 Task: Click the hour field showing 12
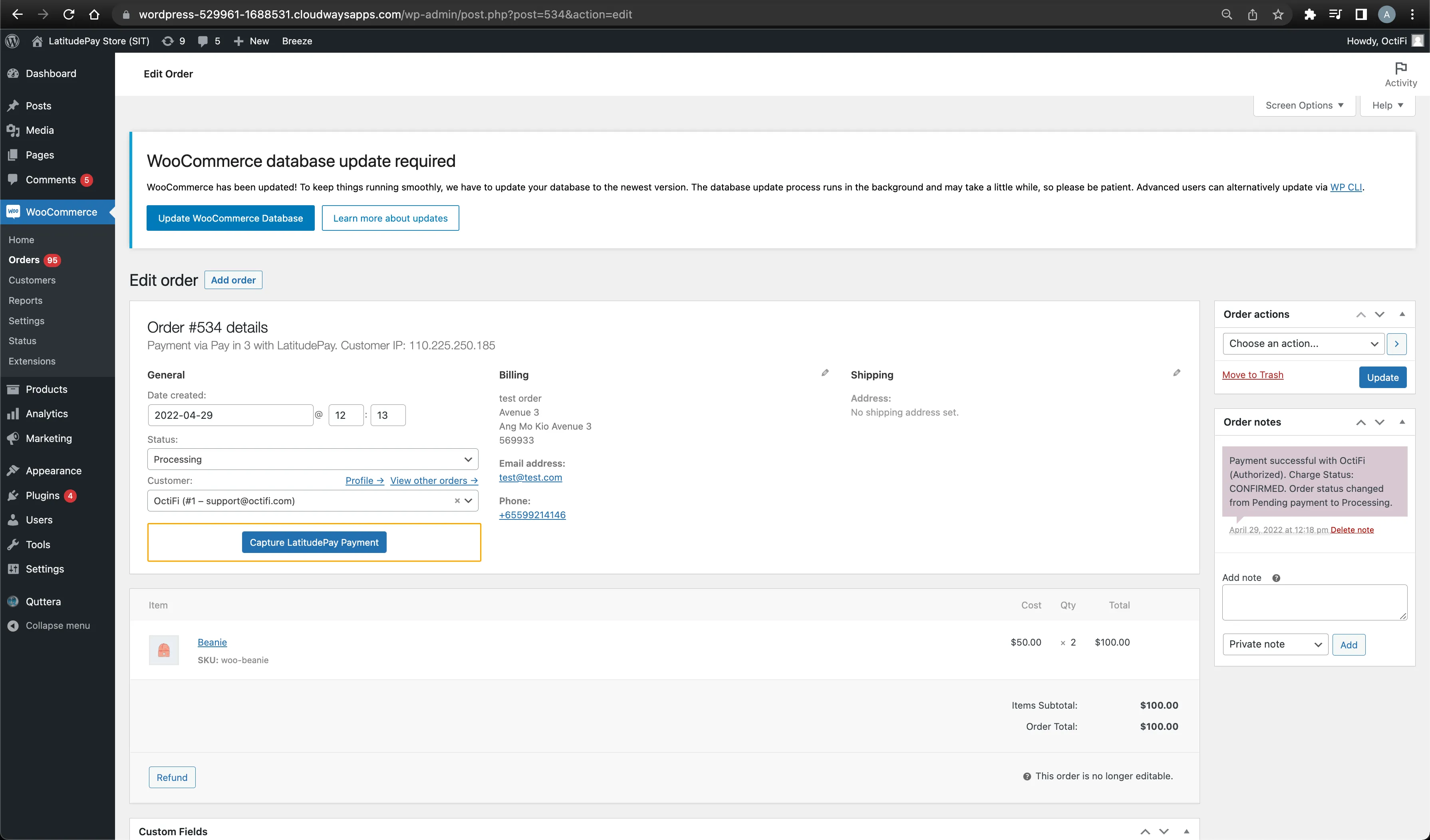[346, 415]
